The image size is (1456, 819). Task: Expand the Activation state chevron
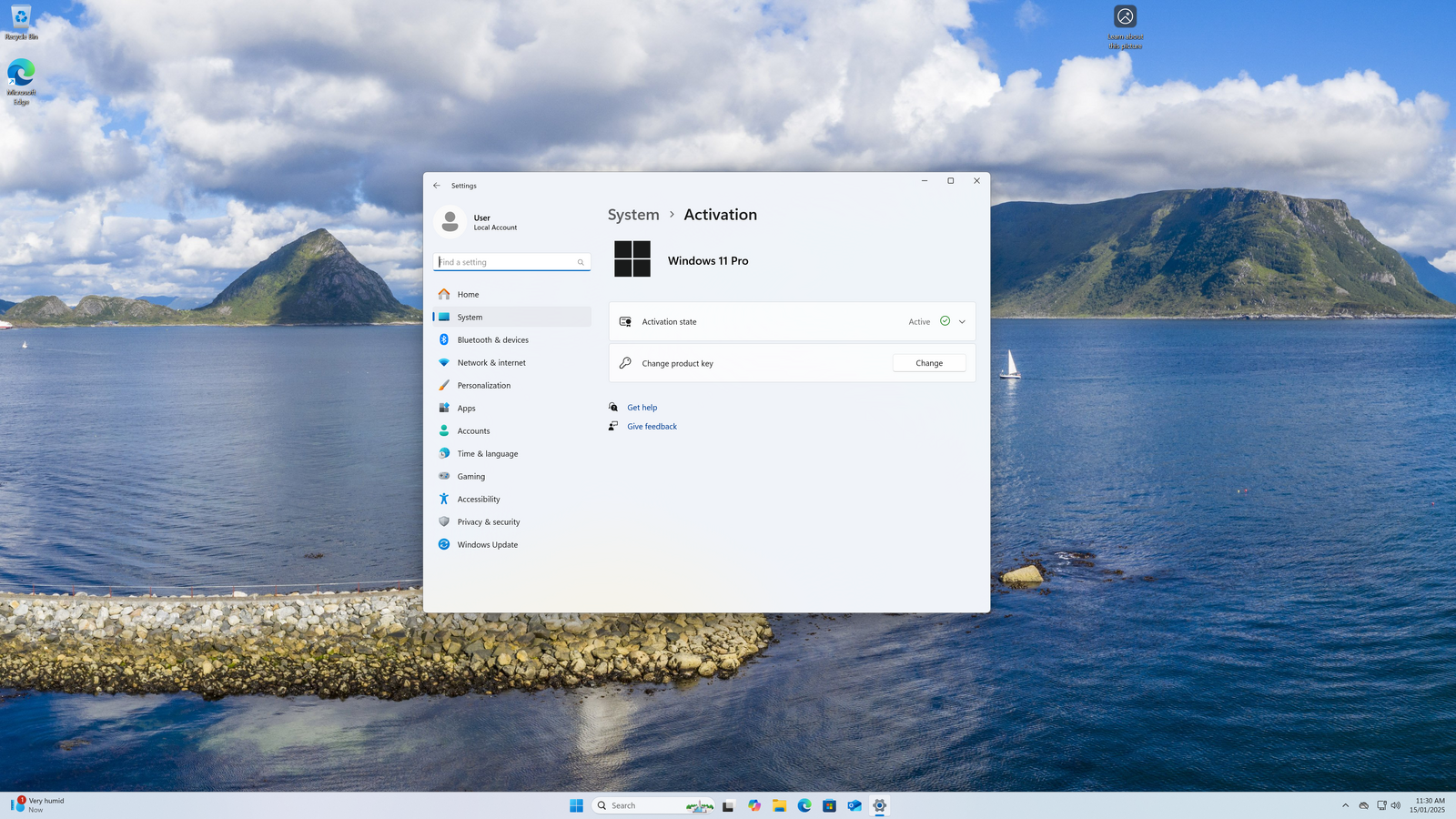pyautogui.click(x=962, y=322)
